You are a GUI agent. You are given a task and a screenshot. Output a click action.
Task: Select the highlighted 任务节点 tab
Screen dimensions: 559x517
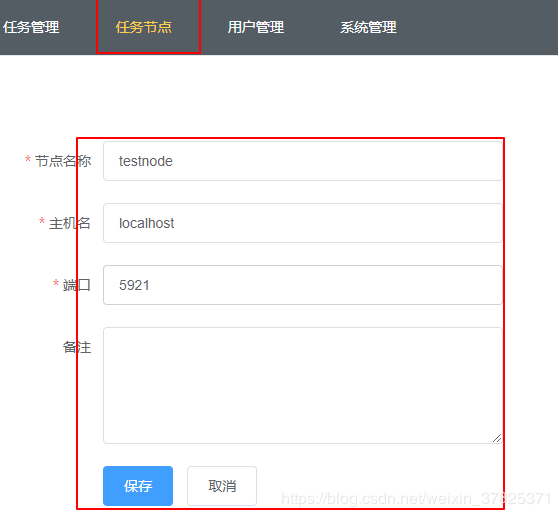pos(144,27)
